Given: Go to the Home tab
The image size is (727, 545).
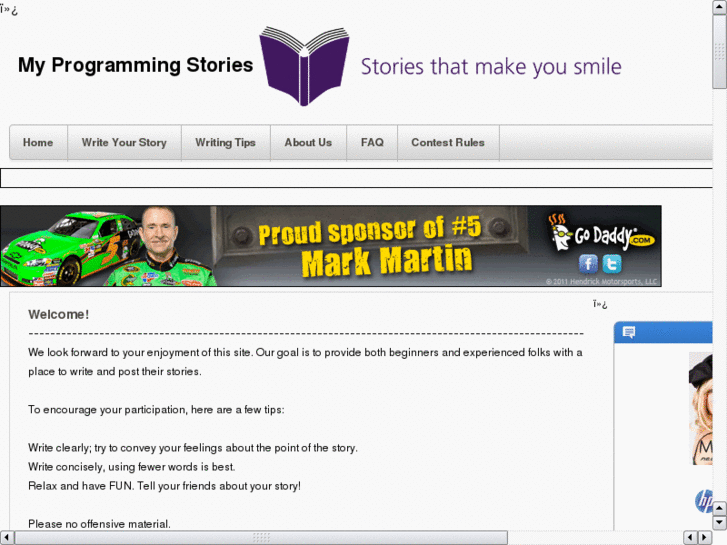Looking at the screenshot, I should coord(38,142).
